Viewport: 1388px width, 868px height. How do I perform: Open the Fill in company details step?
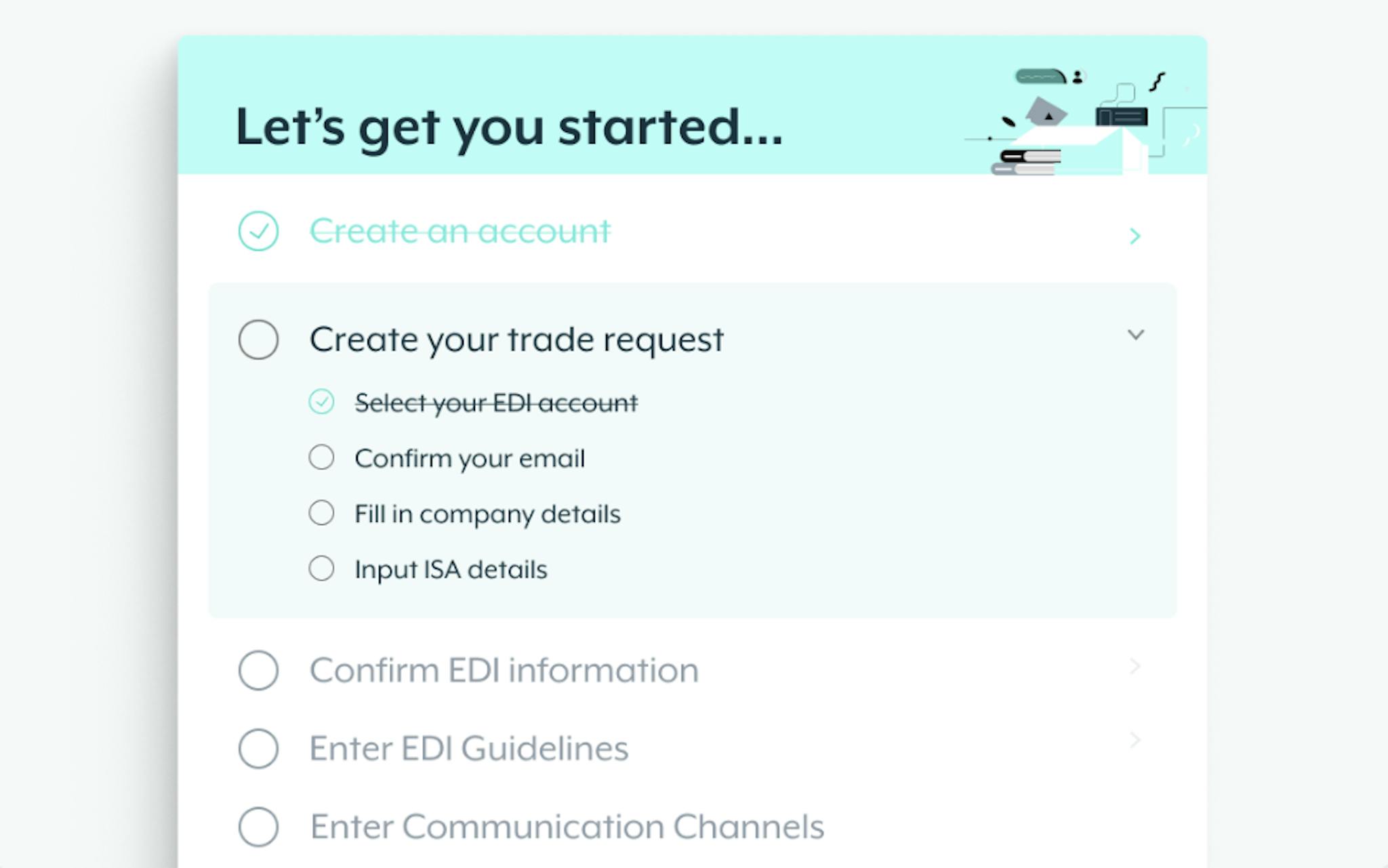(x=487, y=514)
